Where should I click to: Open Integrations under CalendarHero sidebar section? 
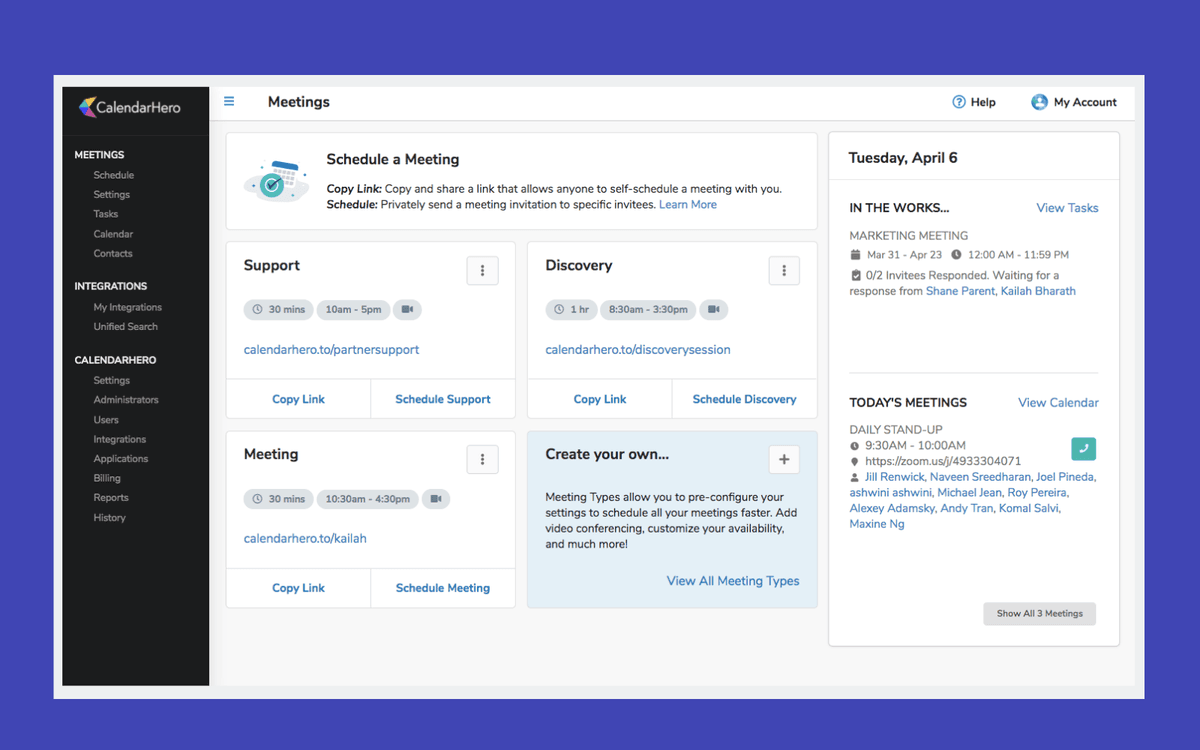click(120, 440)
